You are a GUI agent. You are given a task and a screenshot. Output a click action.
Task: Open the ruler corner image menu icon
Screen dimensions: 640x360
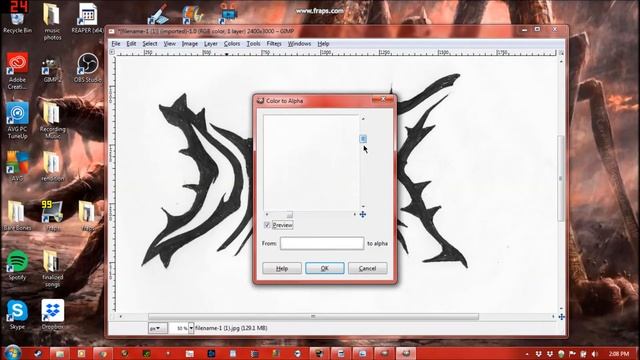112,52
